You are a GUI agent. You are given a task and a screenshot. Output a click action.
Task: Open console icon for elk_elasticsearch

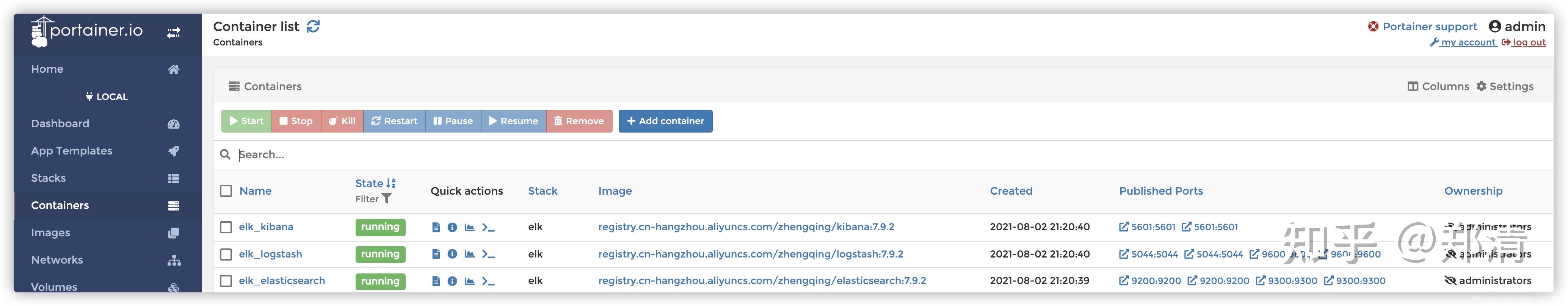(x=488, y=281)
